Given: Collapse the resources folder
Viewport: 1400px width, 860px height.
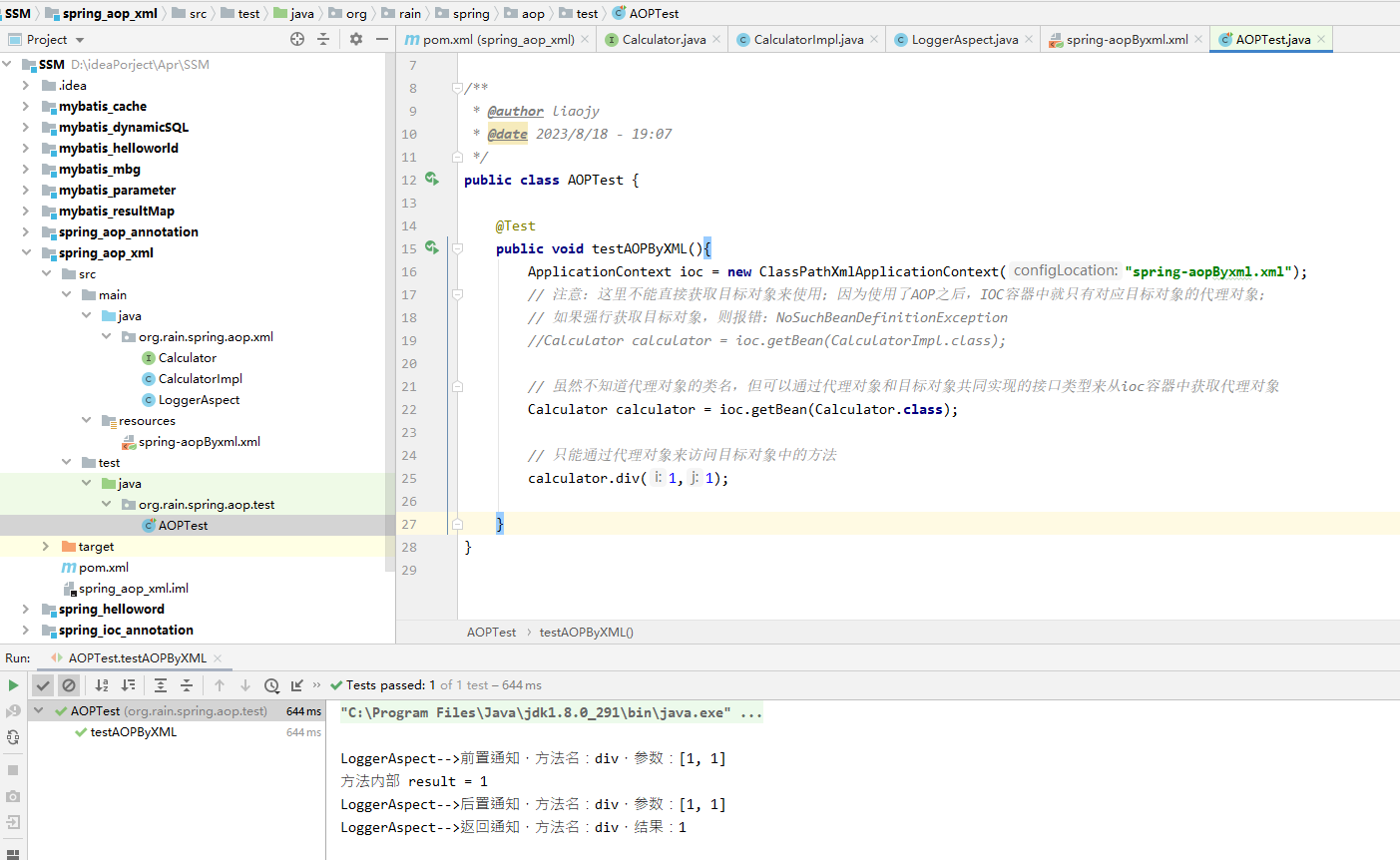Looking at the screenshot, I should tap(86, 420).
